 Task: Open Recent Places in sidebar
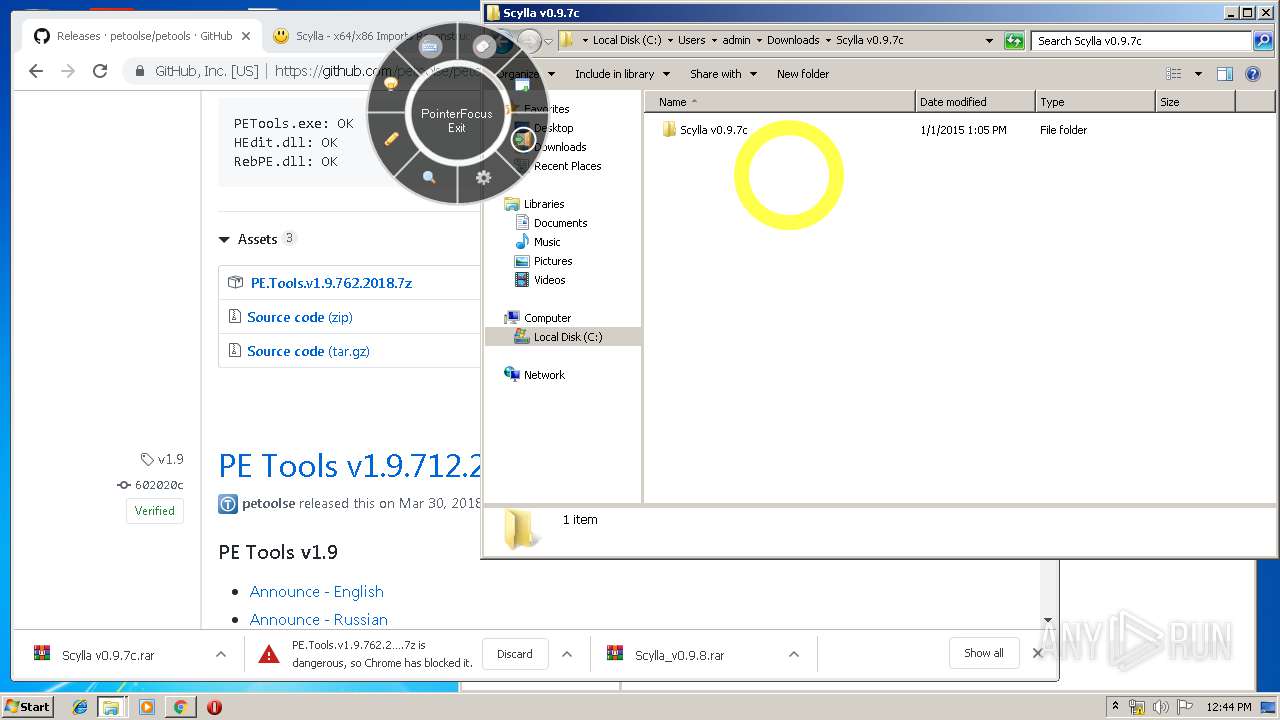coord(567,166)
